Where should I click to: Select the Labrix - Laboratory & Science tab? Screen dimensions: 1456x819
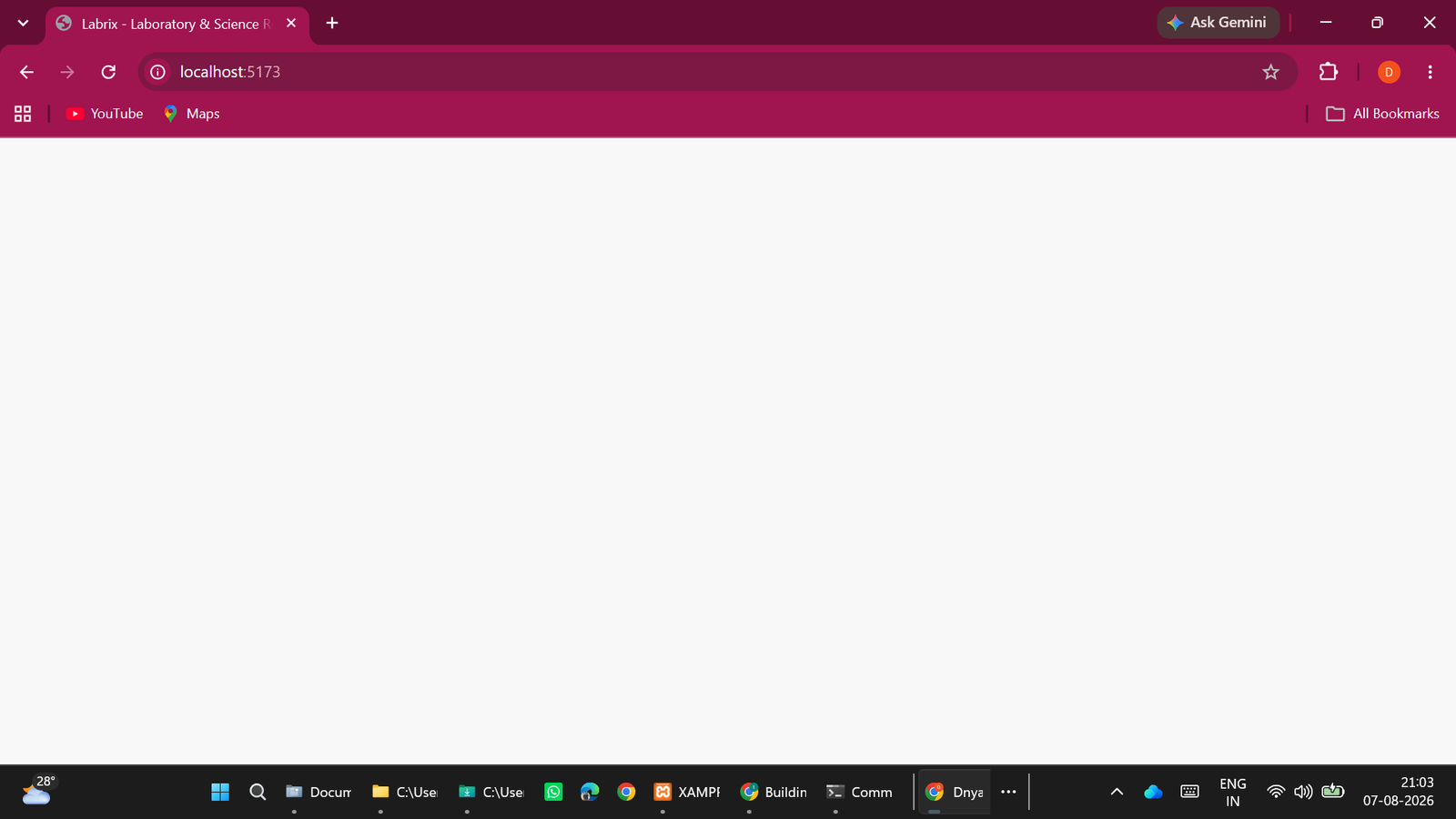177,25
